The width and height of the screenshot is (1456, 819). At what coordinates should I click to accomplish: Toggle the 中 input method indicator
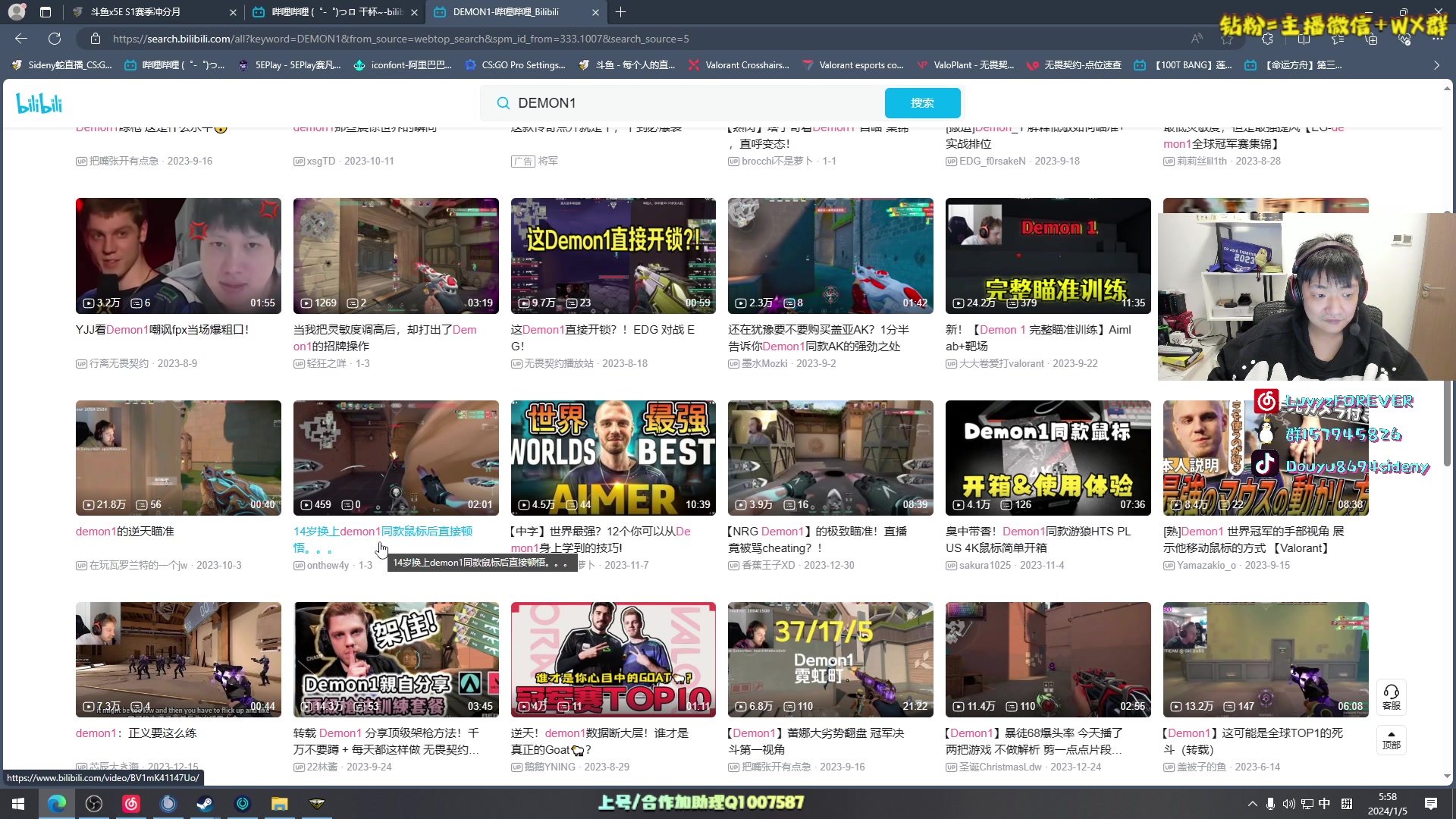pyautogui.click(x=1324, y=804)
